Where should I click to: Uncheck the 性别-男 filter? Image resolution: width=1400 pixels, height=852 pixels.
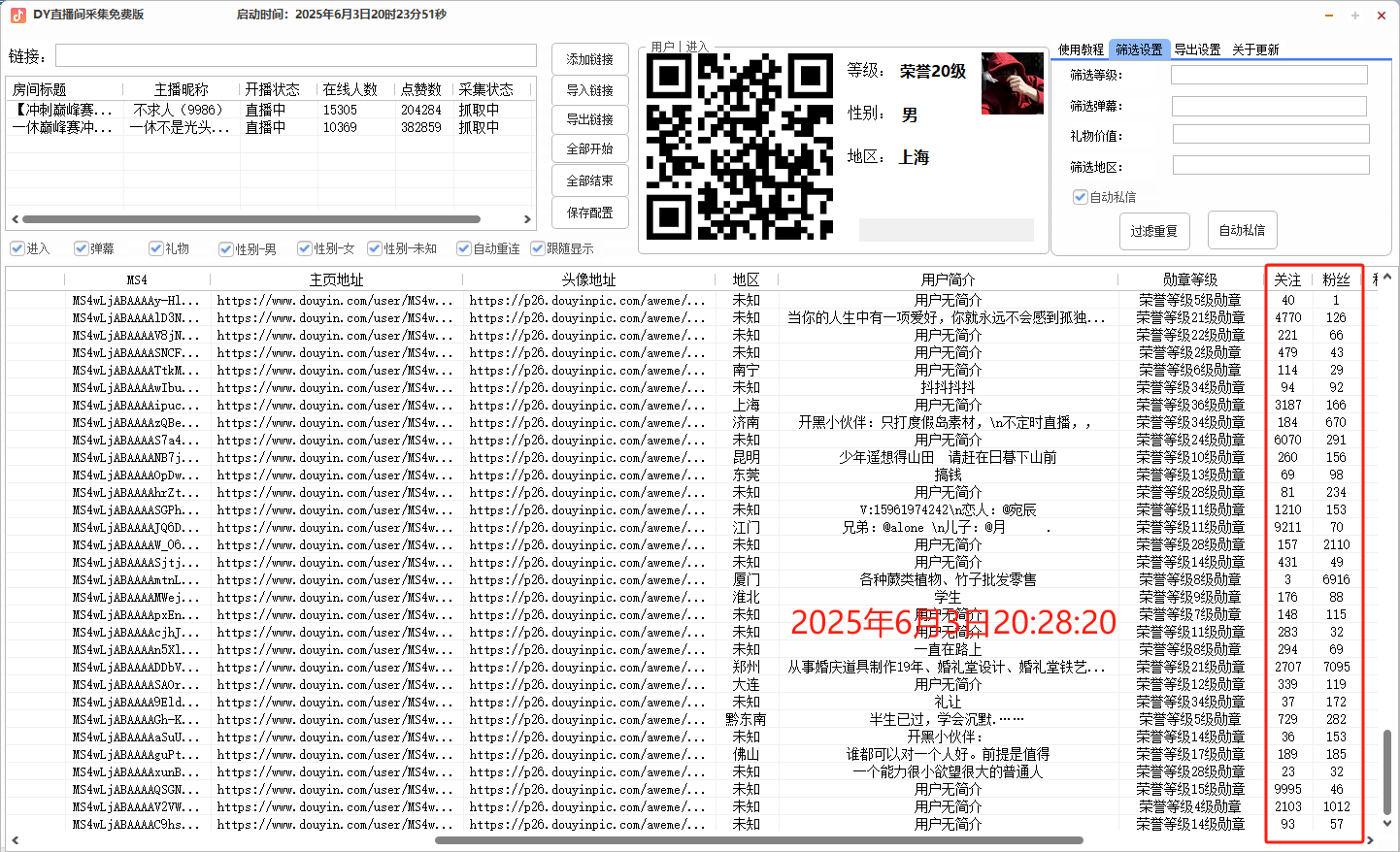click(x=226, y=248)
